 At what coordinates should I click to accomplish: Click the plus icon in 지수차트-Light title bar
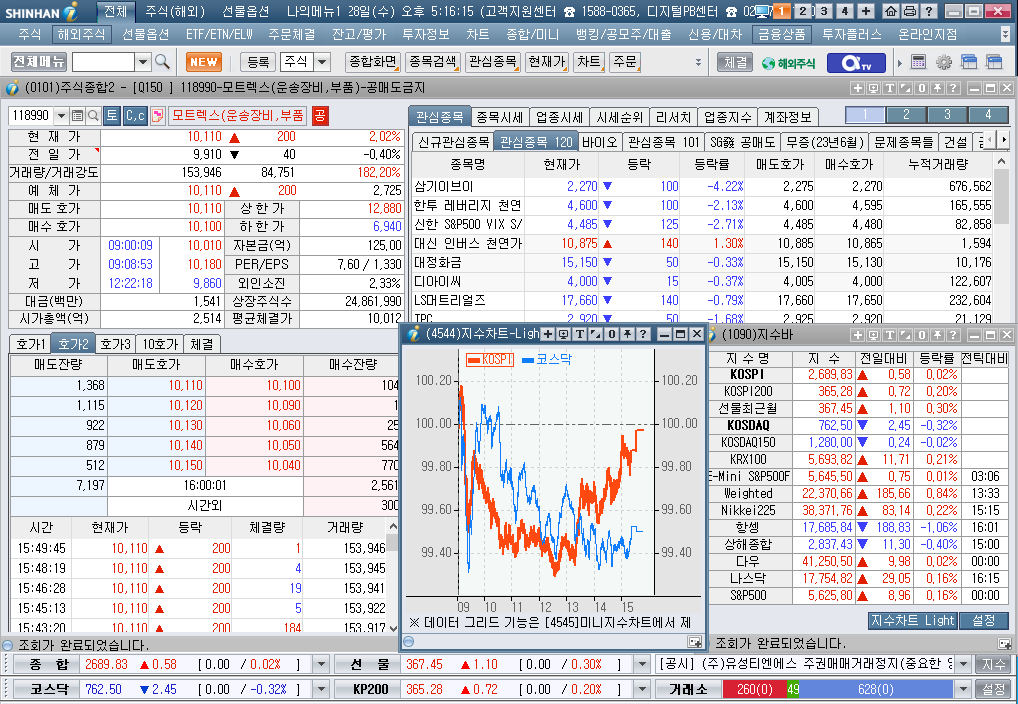tap(548, 334)
